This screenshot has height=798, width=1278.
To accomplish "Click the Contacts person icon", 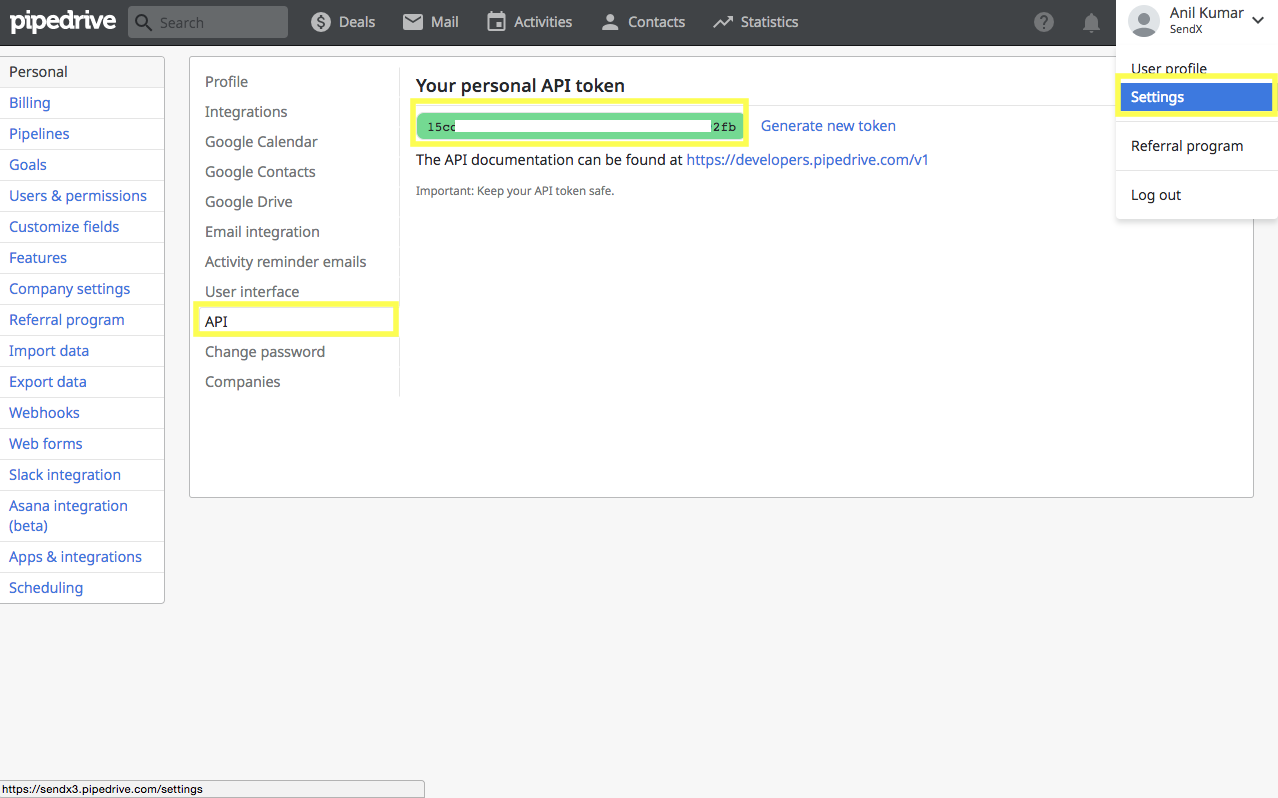I will [610, 22].
